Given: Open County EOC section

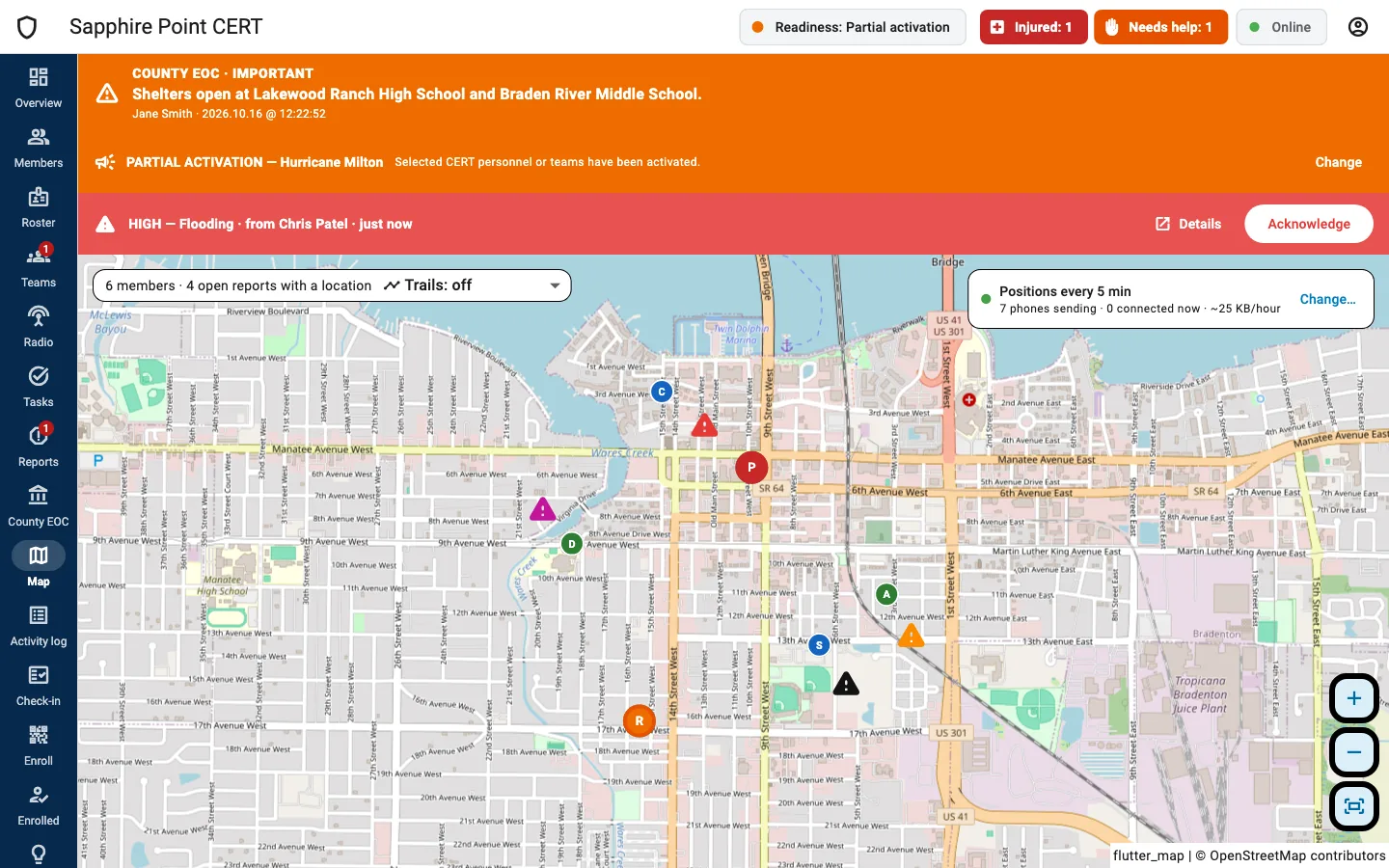Looking at the screenshot, I should pyautogui.click(x=39, y=506).
